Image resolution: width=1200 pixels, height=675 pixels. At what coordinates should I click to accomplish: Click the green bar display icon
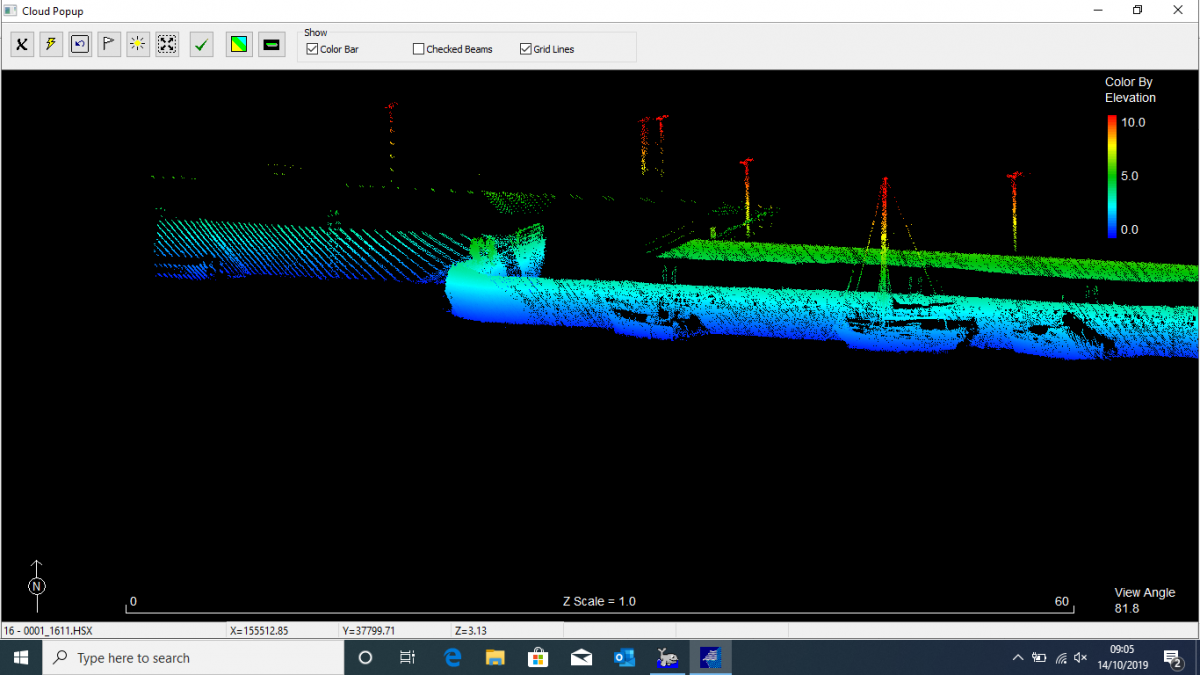click(270, 44)
